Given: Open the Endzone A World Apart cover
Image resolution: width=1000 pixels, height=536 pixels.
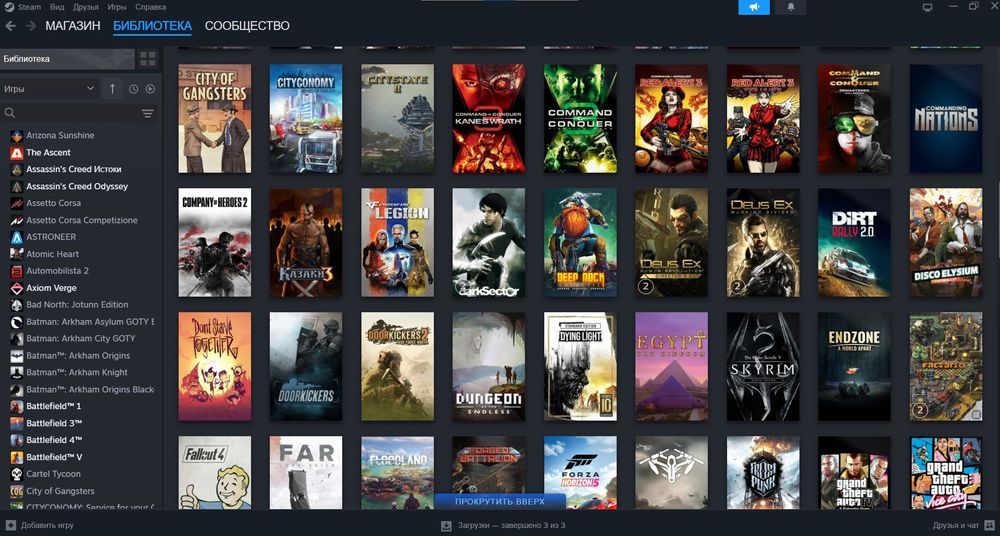Looking at the screenshot, I should click(855, 366).
